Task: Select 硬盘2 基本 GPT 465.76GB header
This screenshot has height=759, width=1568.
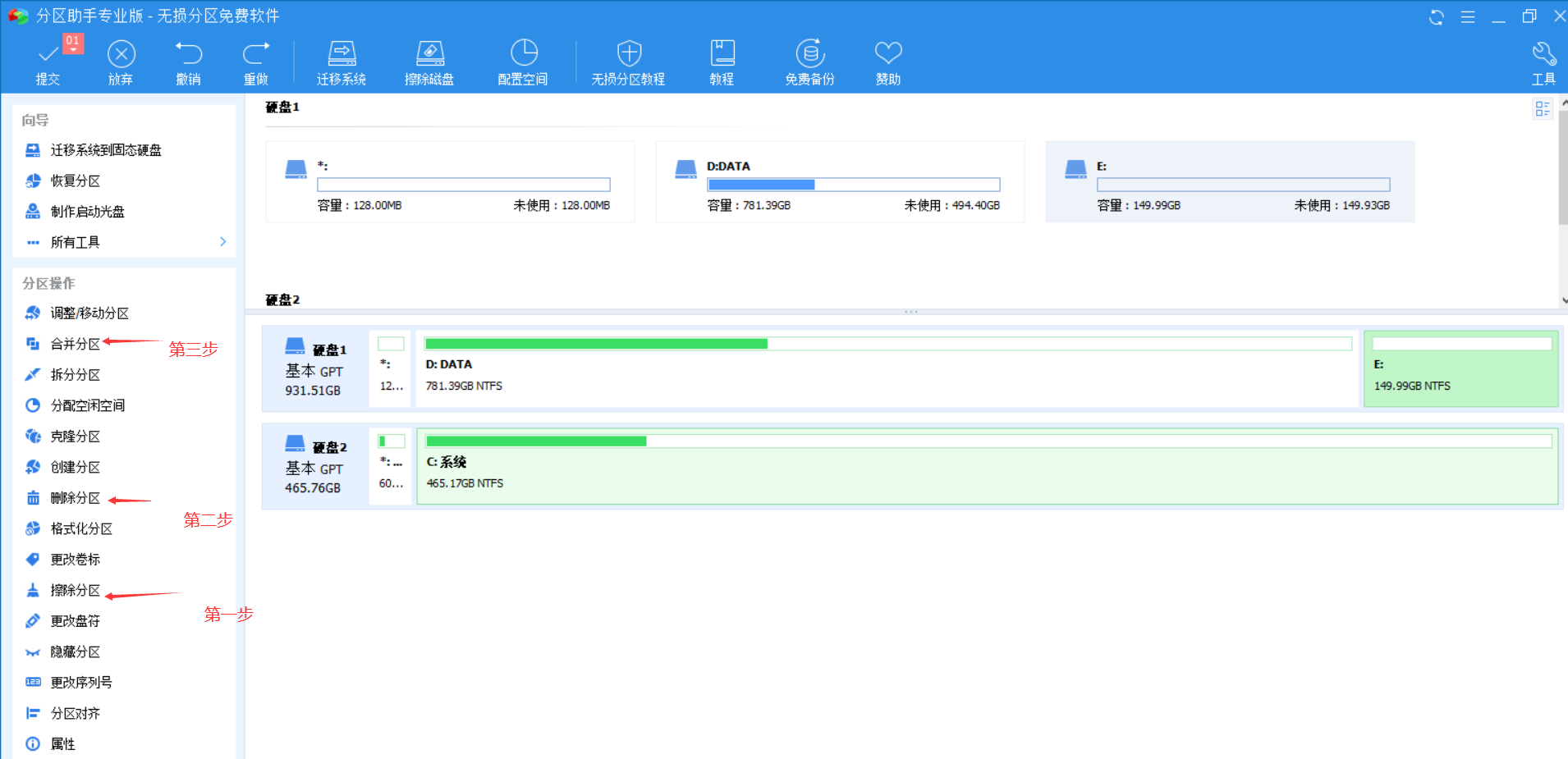Action: 315,465
